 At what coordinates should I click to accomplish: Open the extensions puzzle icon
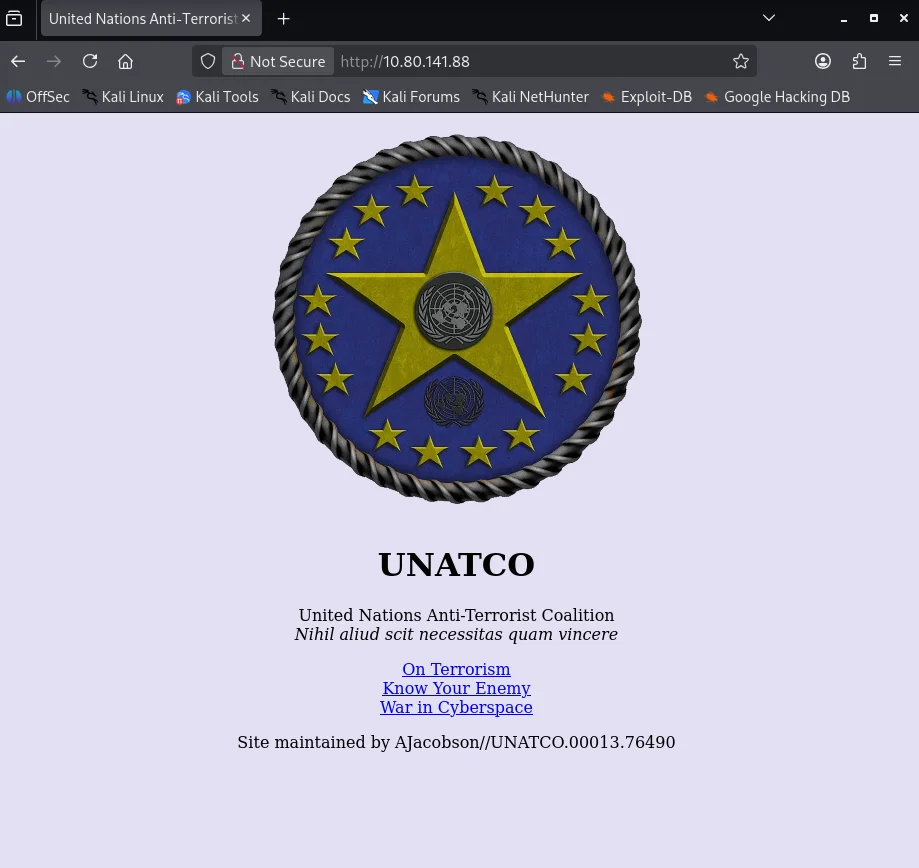point(859,61)
